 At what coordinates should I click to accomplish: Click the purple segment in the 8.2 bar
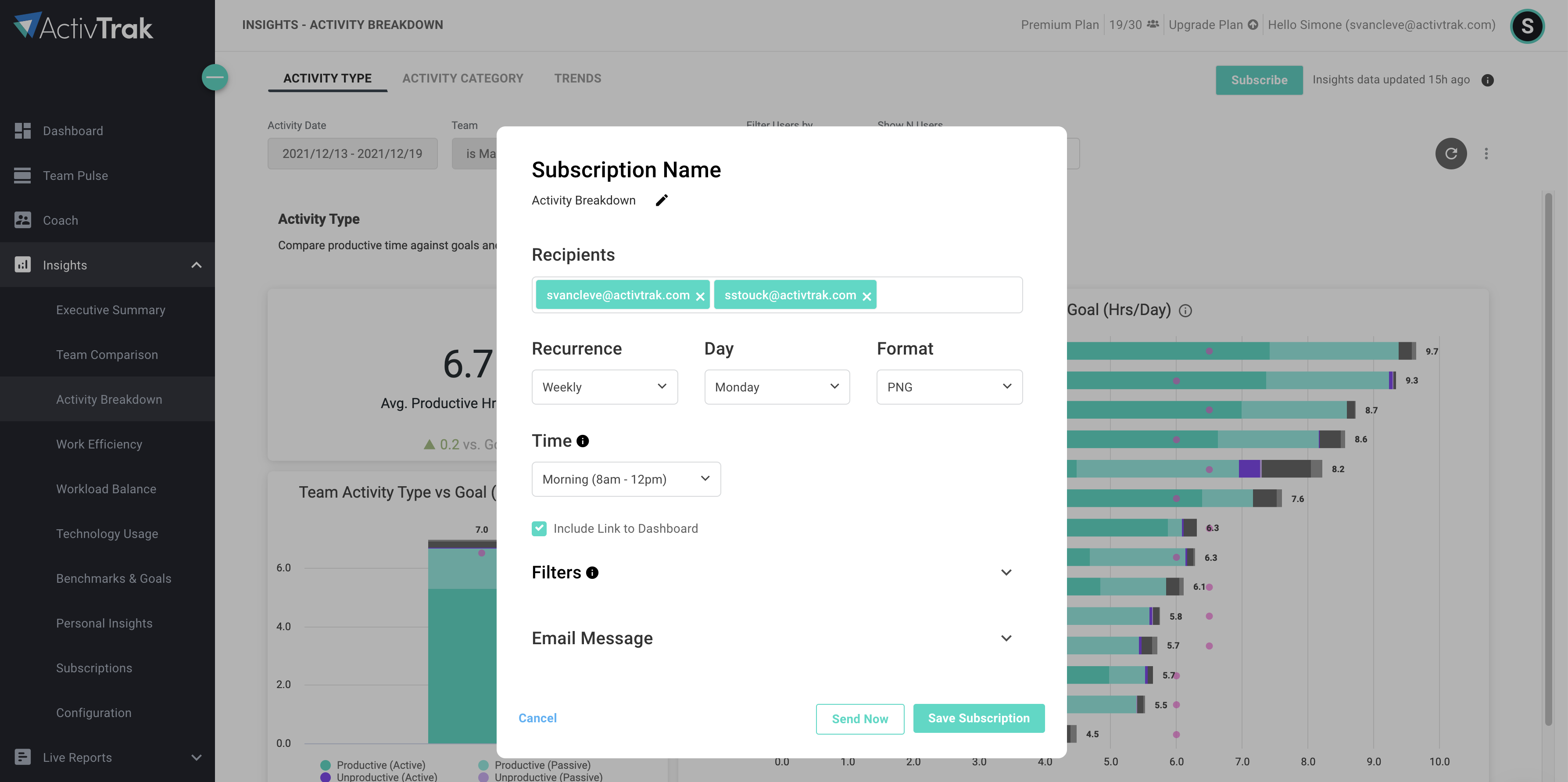pos(1249,469)
